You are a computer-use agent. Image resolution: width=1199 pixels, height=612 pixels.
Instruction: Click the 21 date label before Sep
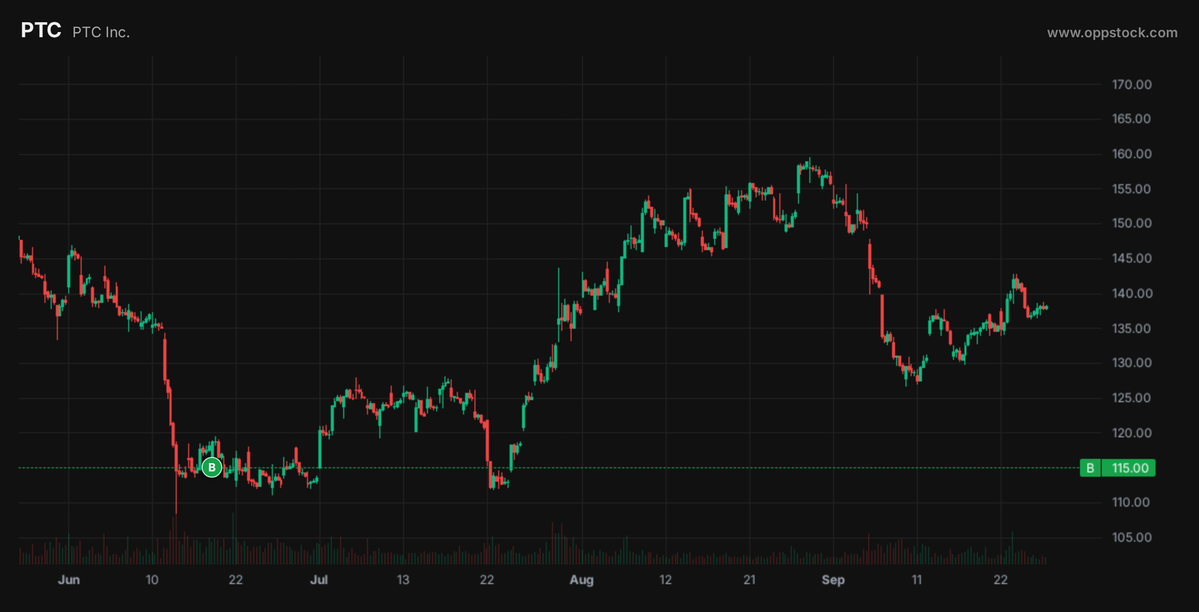coord(750,581)
